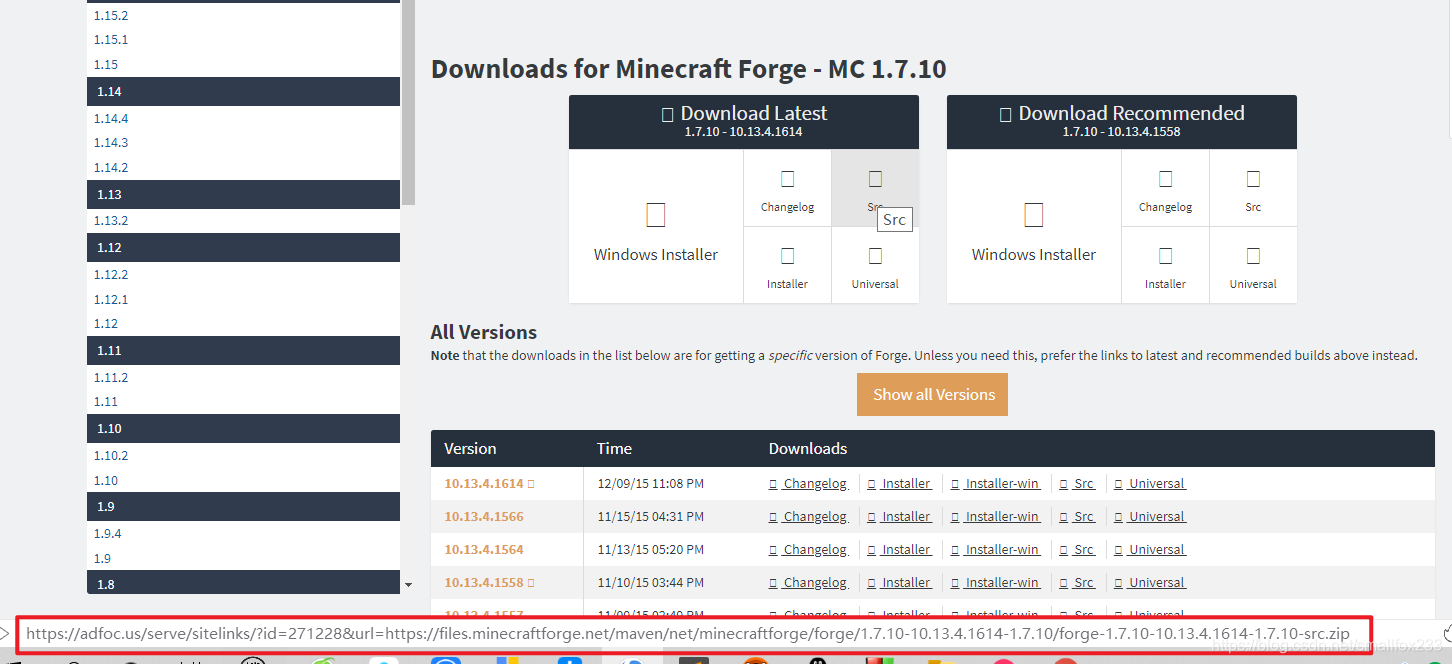Select version 10.13.4.1558 in table
The height and width of the screenshot is (664, 1452).
pyautogui.click(x=484, y=583)
